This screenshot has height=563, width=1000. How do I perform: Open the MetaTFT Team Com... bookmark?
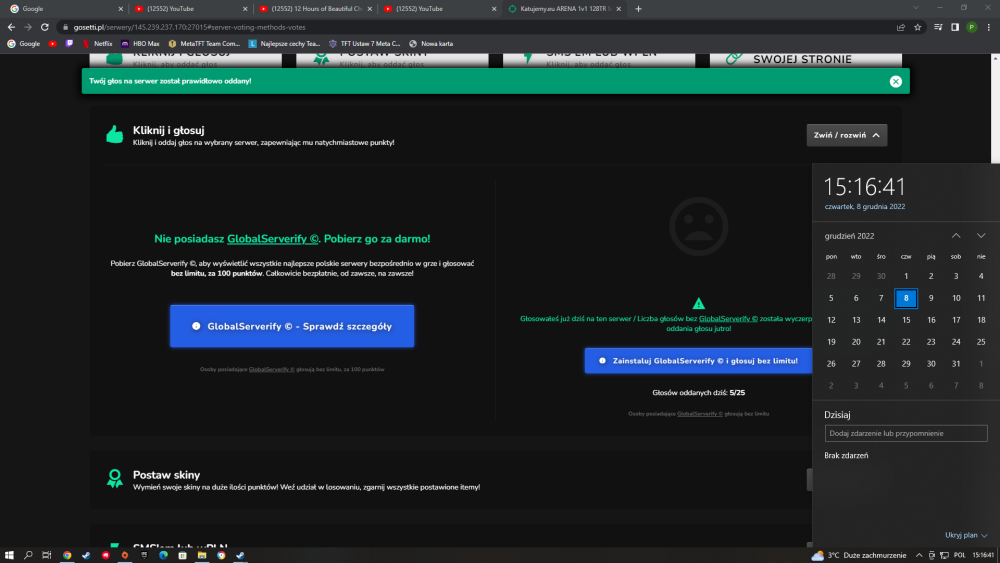click(204, 44)
